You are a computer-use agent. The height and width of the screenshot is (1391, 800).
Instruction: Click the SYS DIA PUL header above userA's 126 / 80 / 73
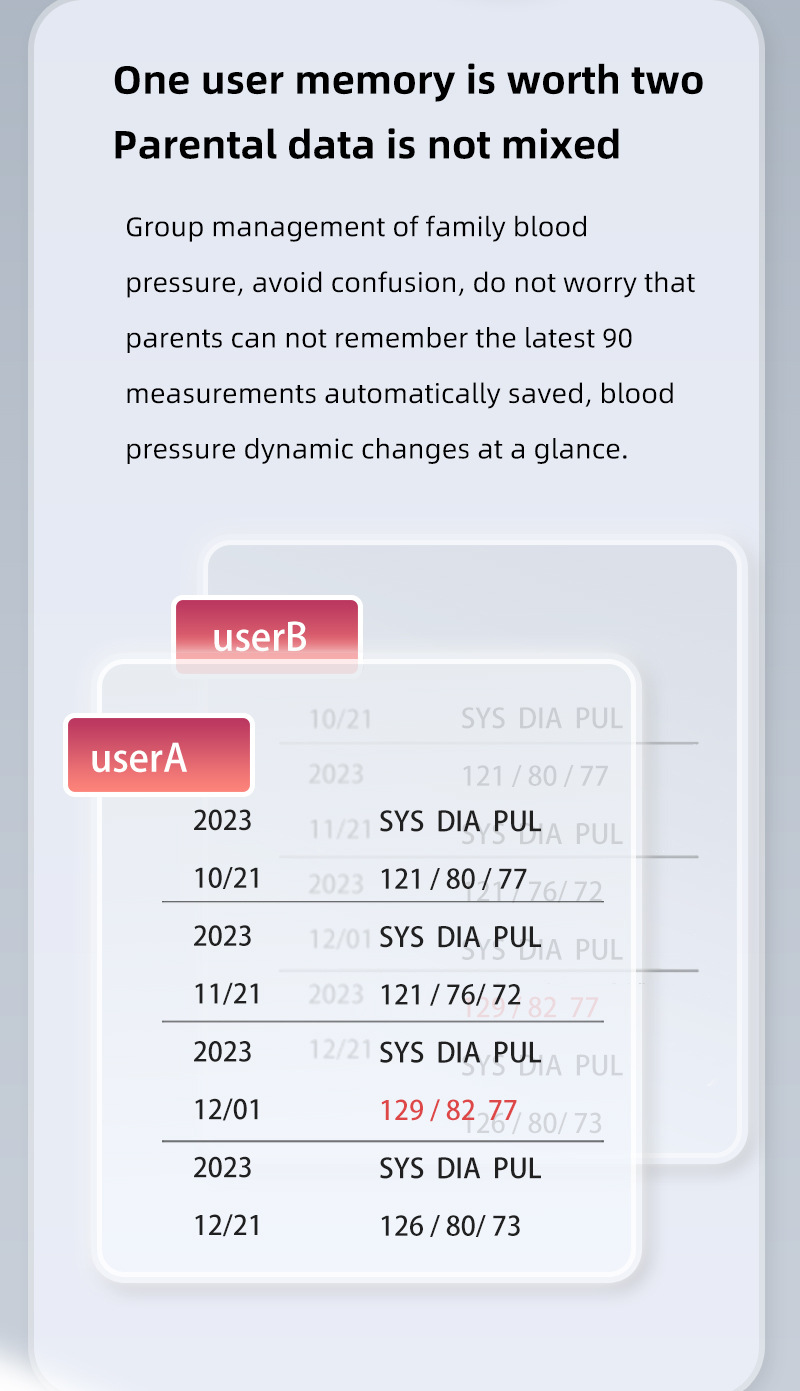[460, 1168]
